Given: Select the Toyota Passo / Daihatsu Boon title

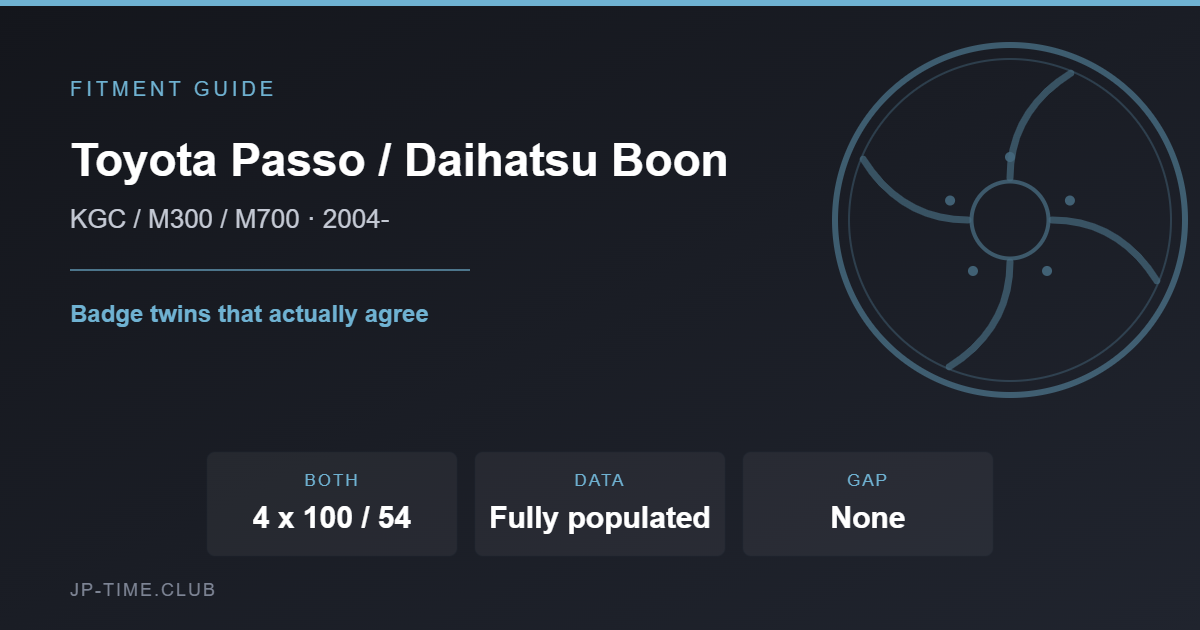Looking at the screenshot, I should pos(399,160).
